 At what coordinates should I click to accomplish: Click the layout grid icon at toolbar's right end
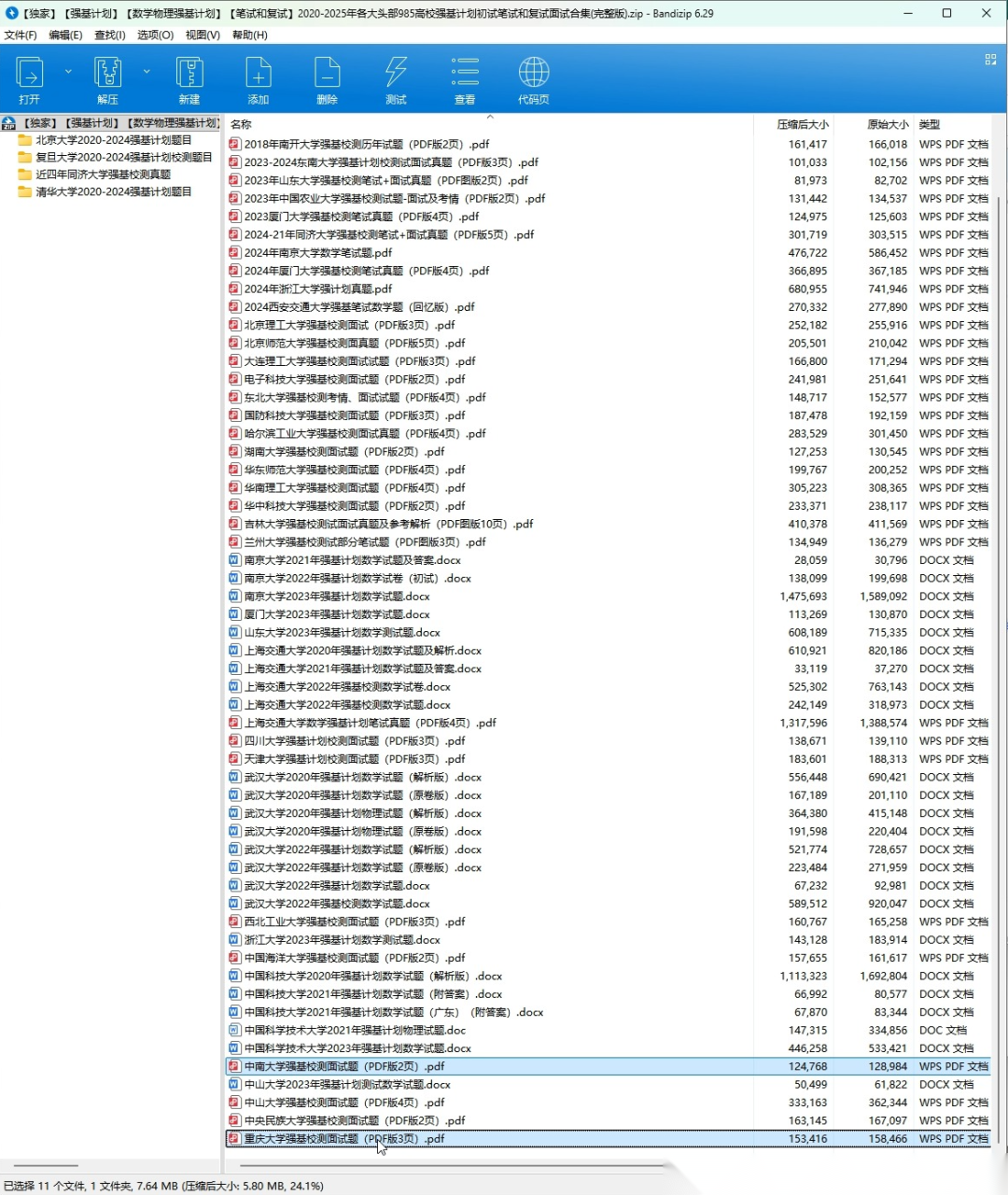coord(990,60)
